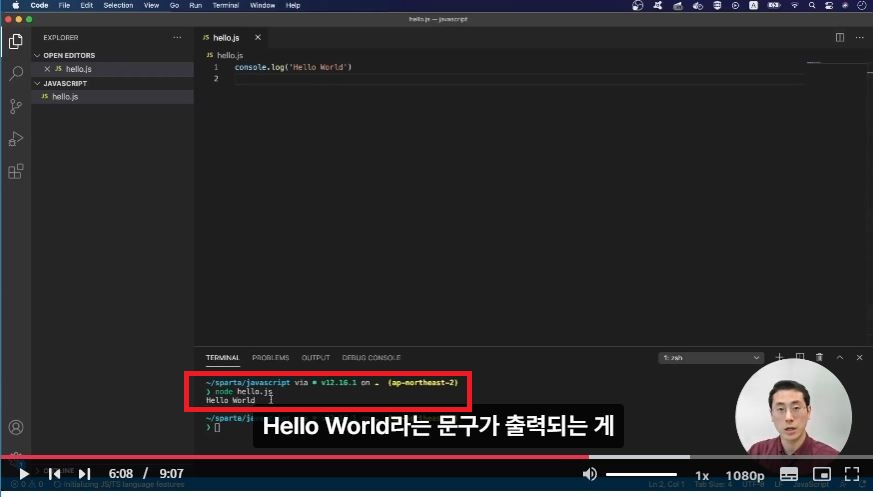Screen dimensions: 873x497
Task: Enter fullscreen video mode
Action: [852, 474]
